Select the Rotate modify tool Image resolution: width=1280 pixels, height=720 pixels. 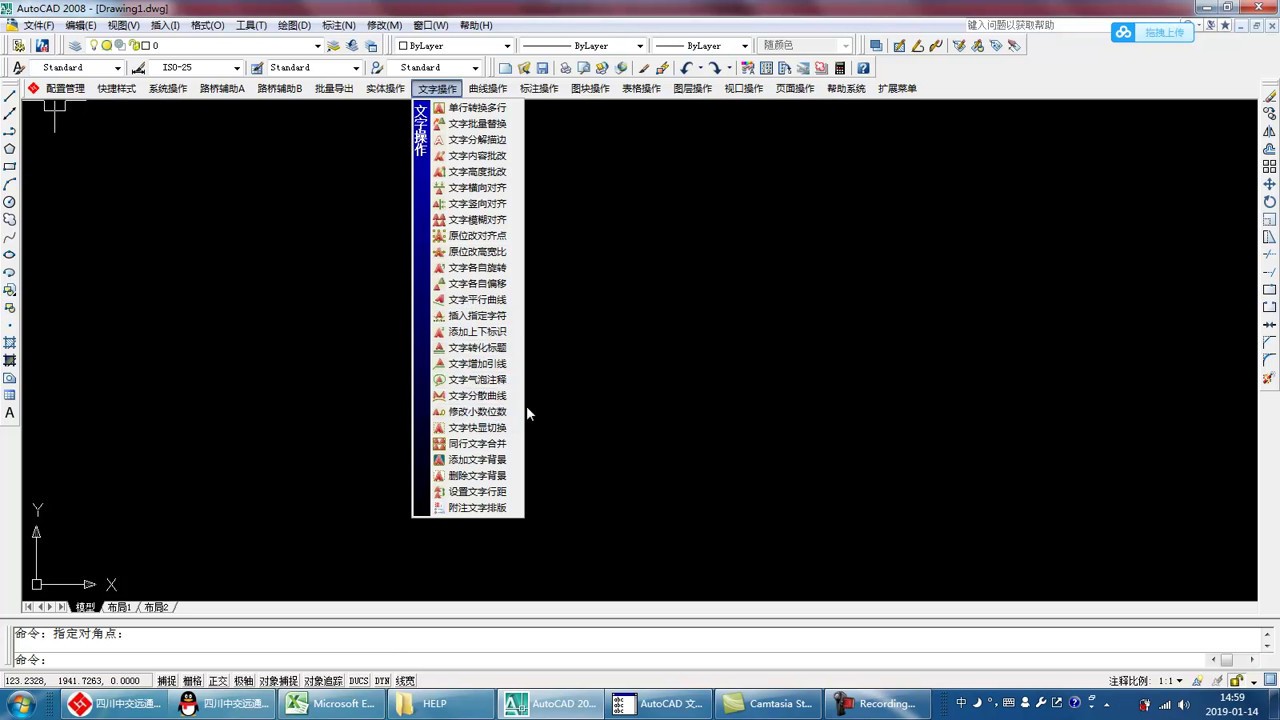click(1270, 202)
